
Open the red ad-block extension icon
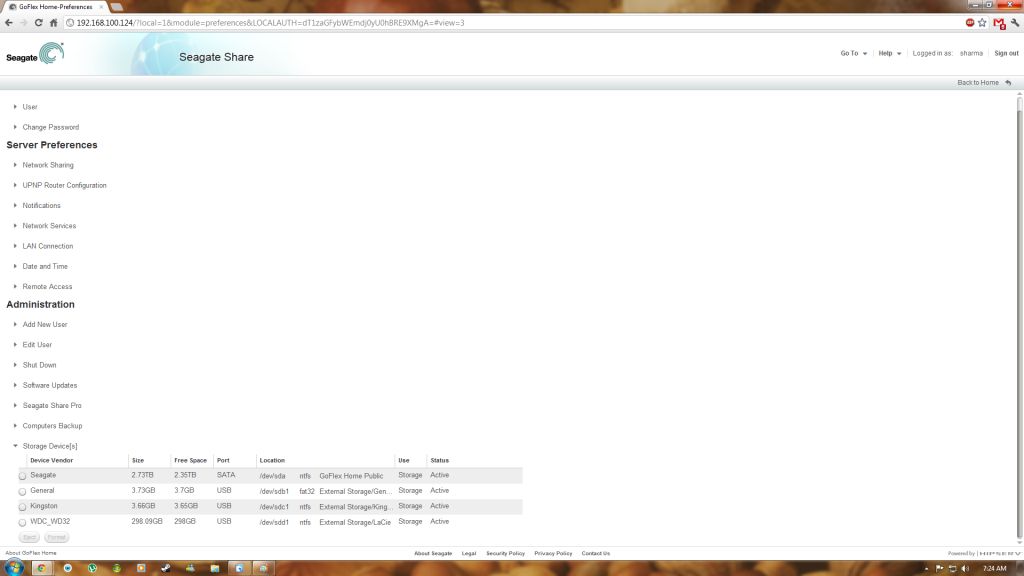click(970, 23)
